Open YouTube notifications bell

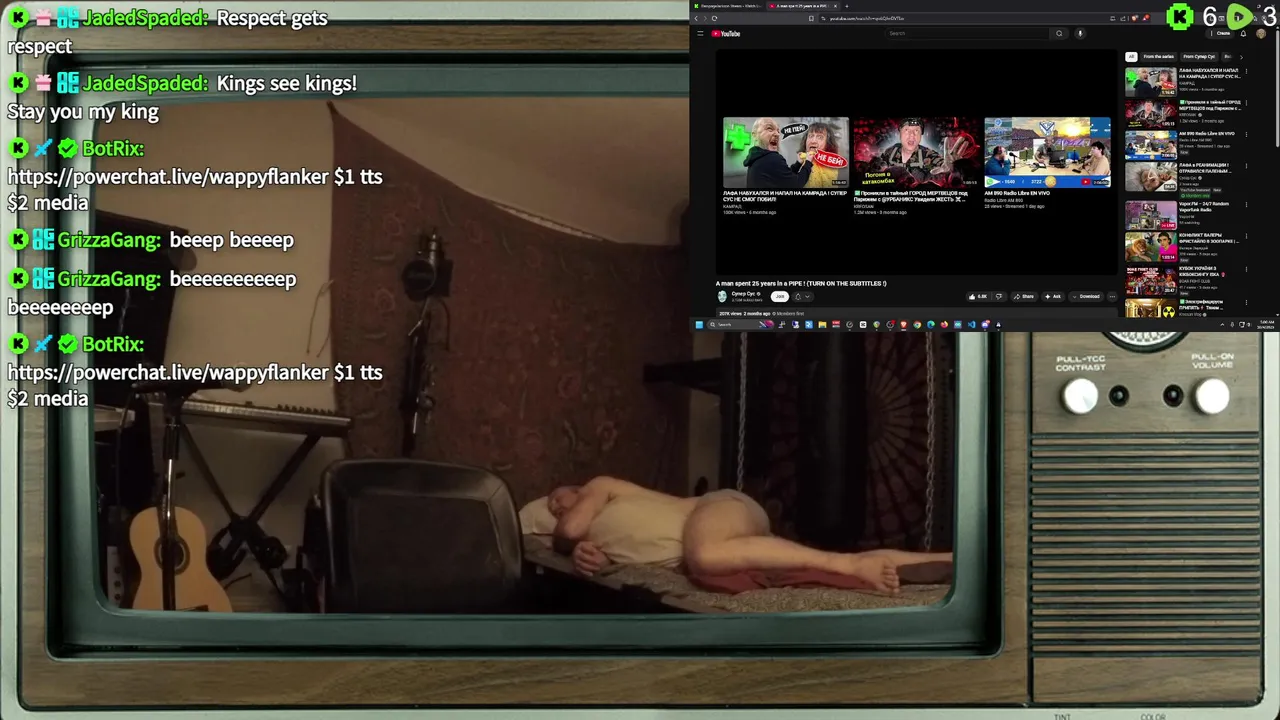click(x=1243, y=33)
